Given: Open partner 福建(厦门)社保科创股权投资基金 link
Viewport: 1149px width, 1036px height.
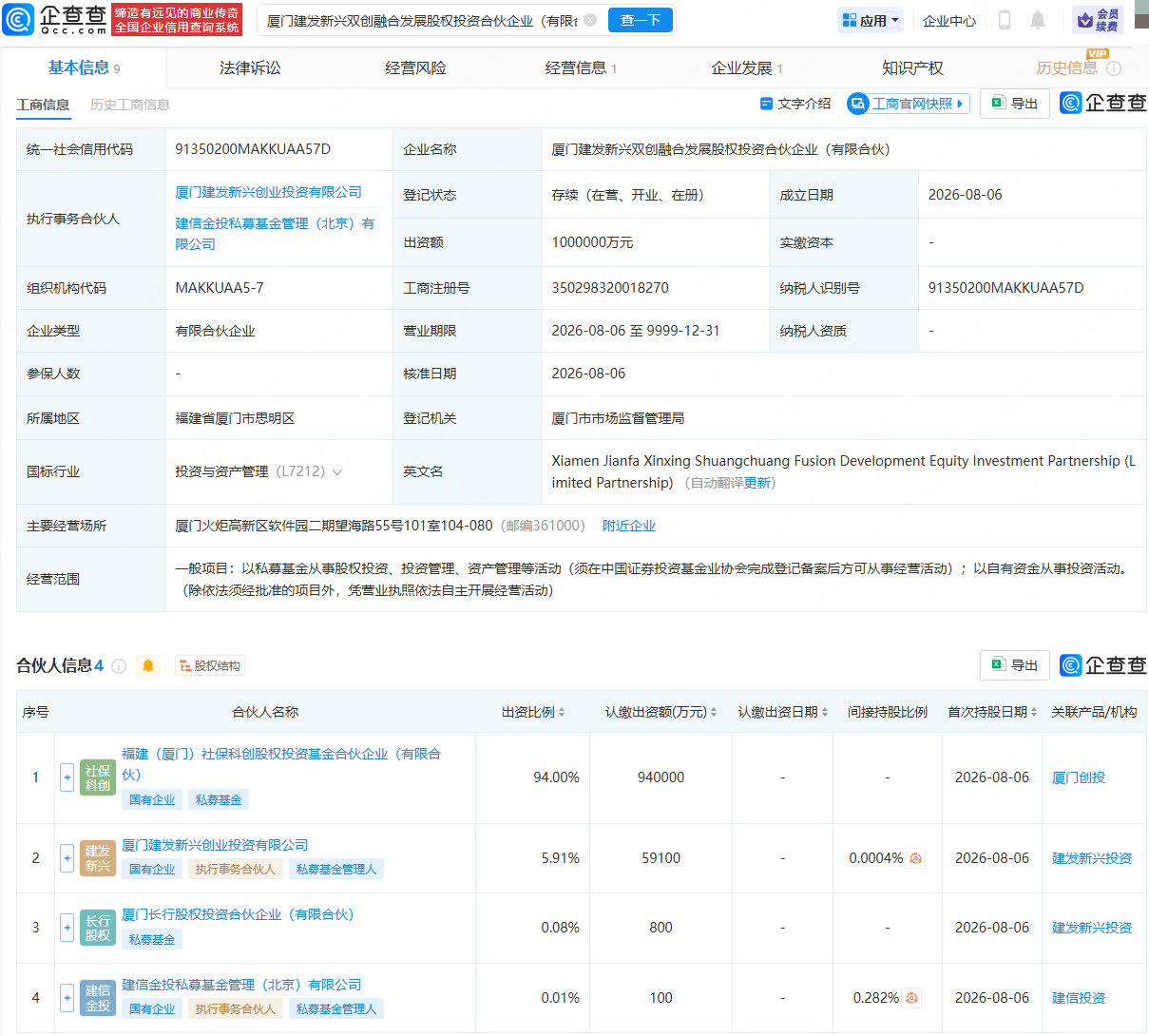Looking at the screenshot, I should 281,764.
